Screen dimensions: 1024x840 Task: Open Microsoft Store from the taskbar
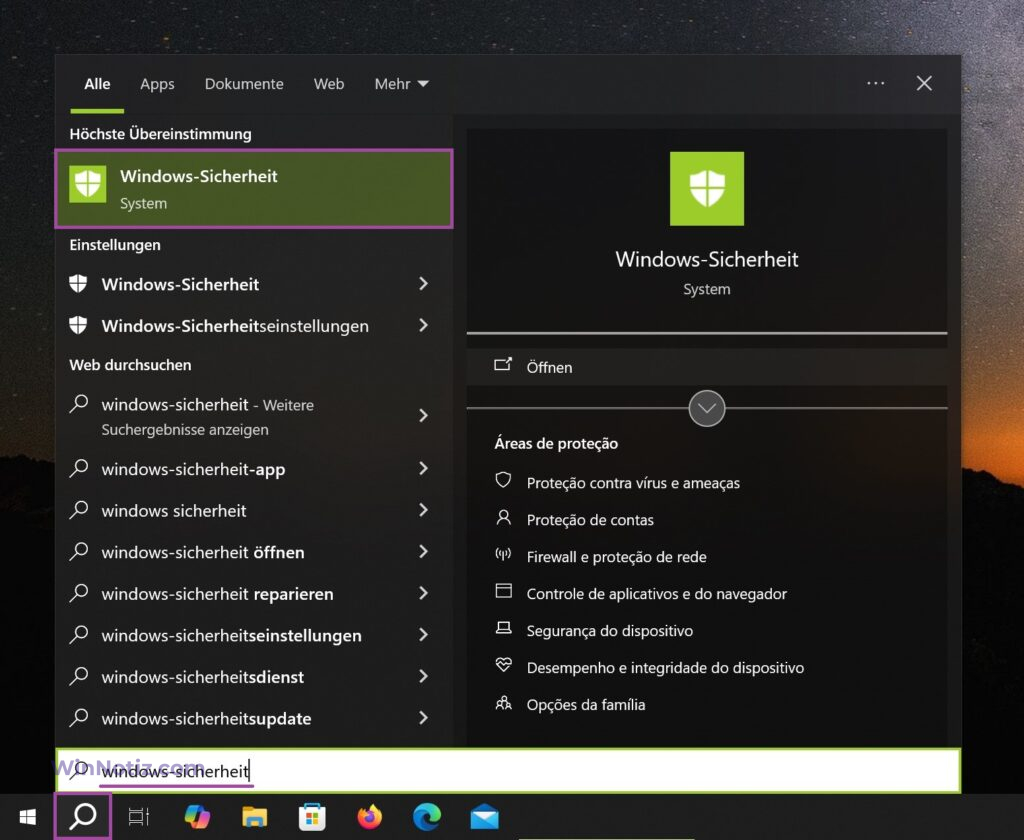tap(312, 817)
